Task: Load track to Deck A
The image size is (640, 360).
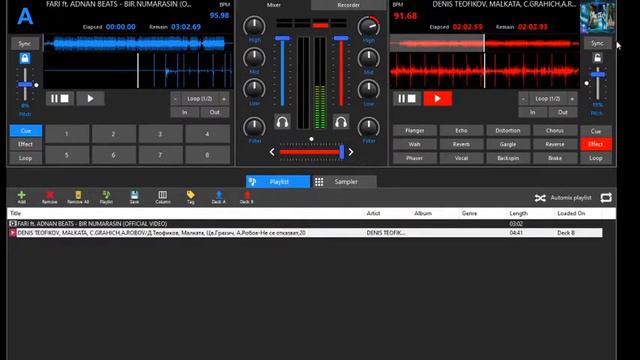Action: click(219, 197)
